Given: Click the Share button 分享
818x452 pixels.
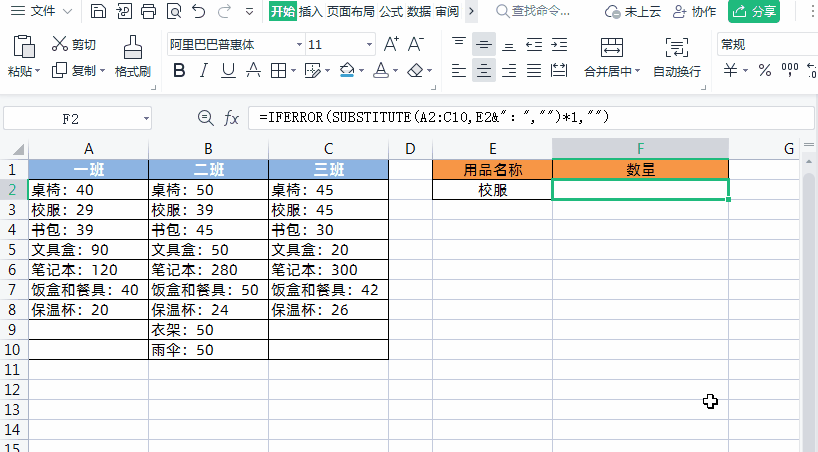Looking at the screenshot, I should [754, 11].
